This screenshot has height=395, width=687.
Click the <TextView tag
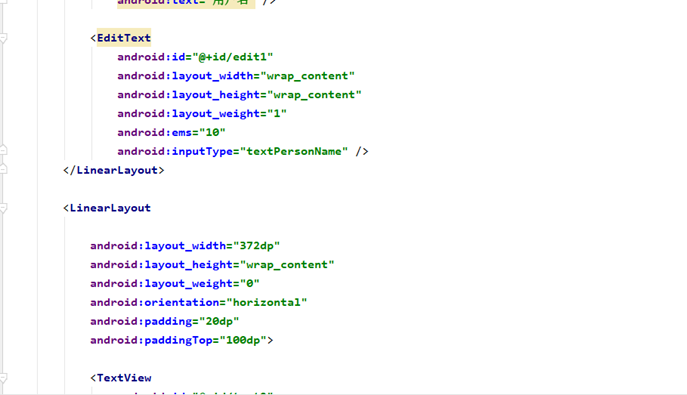(121, 378)
